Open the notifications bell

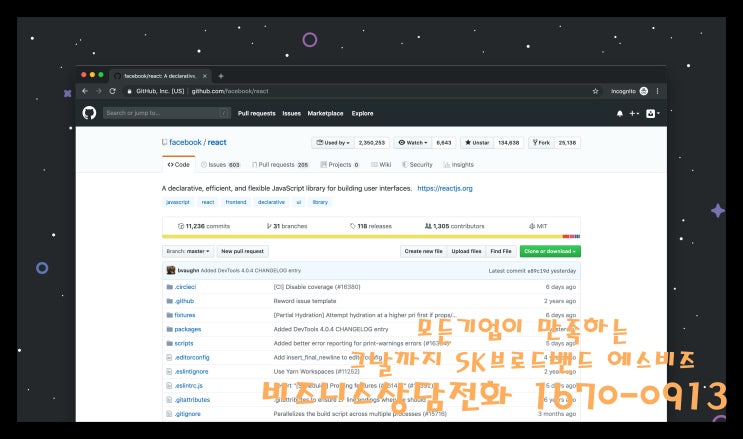[619, 113]
